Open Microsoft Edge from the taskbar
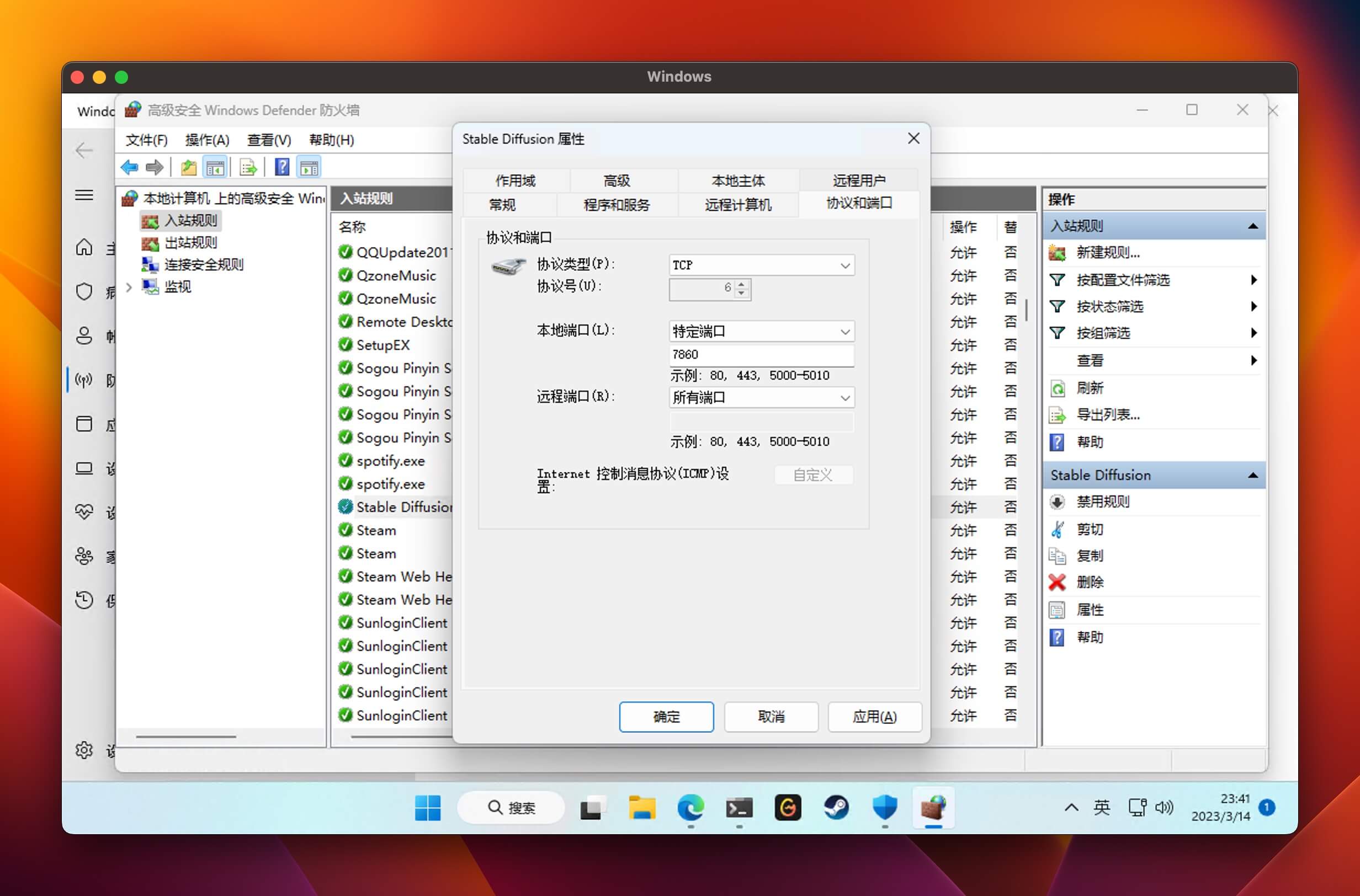The width and height of the screenshot is (1360, 896). 690,807
